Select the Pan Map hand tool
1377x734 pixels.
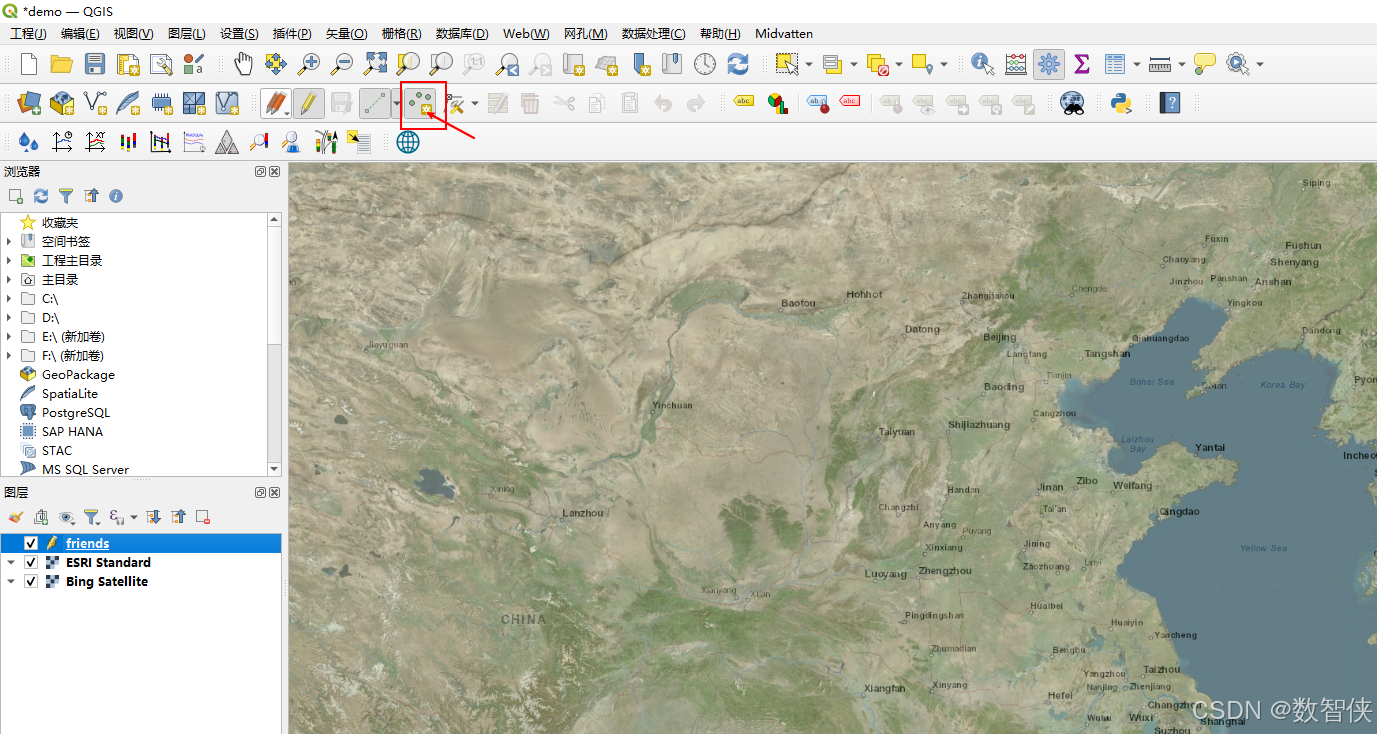tap(243, 64)
